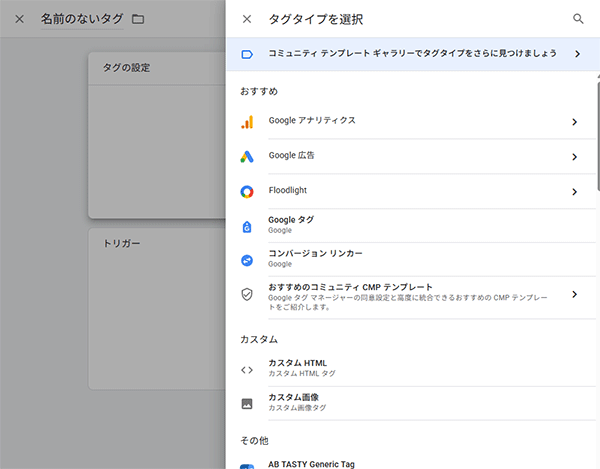Close the 名前のないタグ editor
This screenshot has width=600, height=469.
(x=20, y=19)
